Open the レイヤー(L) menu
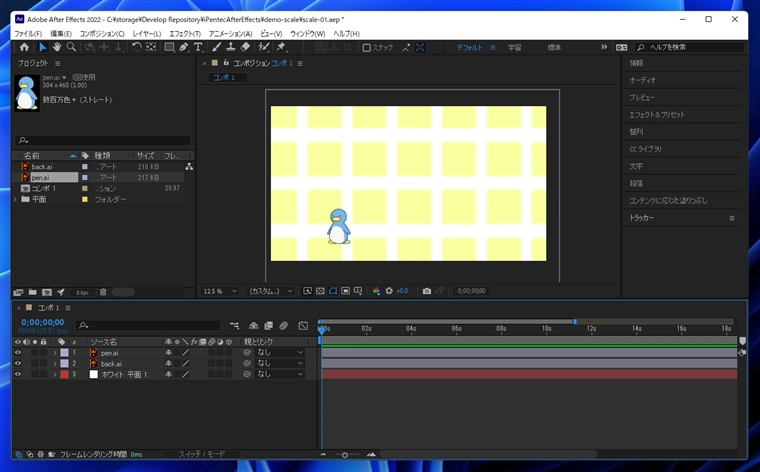This screenshot has height=472, width=760. (x=146, y=33)
